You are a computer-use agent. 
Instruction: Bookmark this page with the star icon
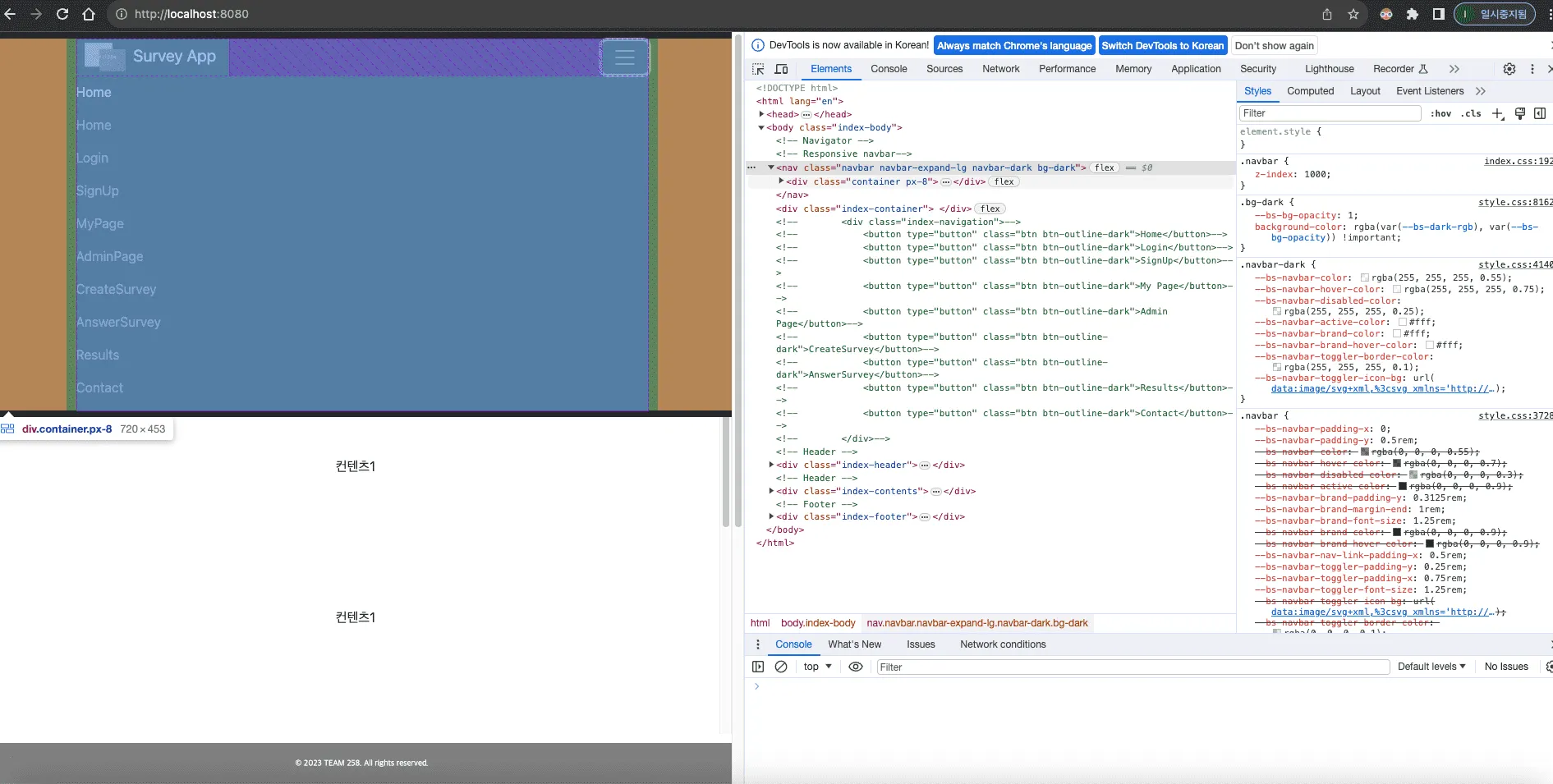tap(1353, 14)
